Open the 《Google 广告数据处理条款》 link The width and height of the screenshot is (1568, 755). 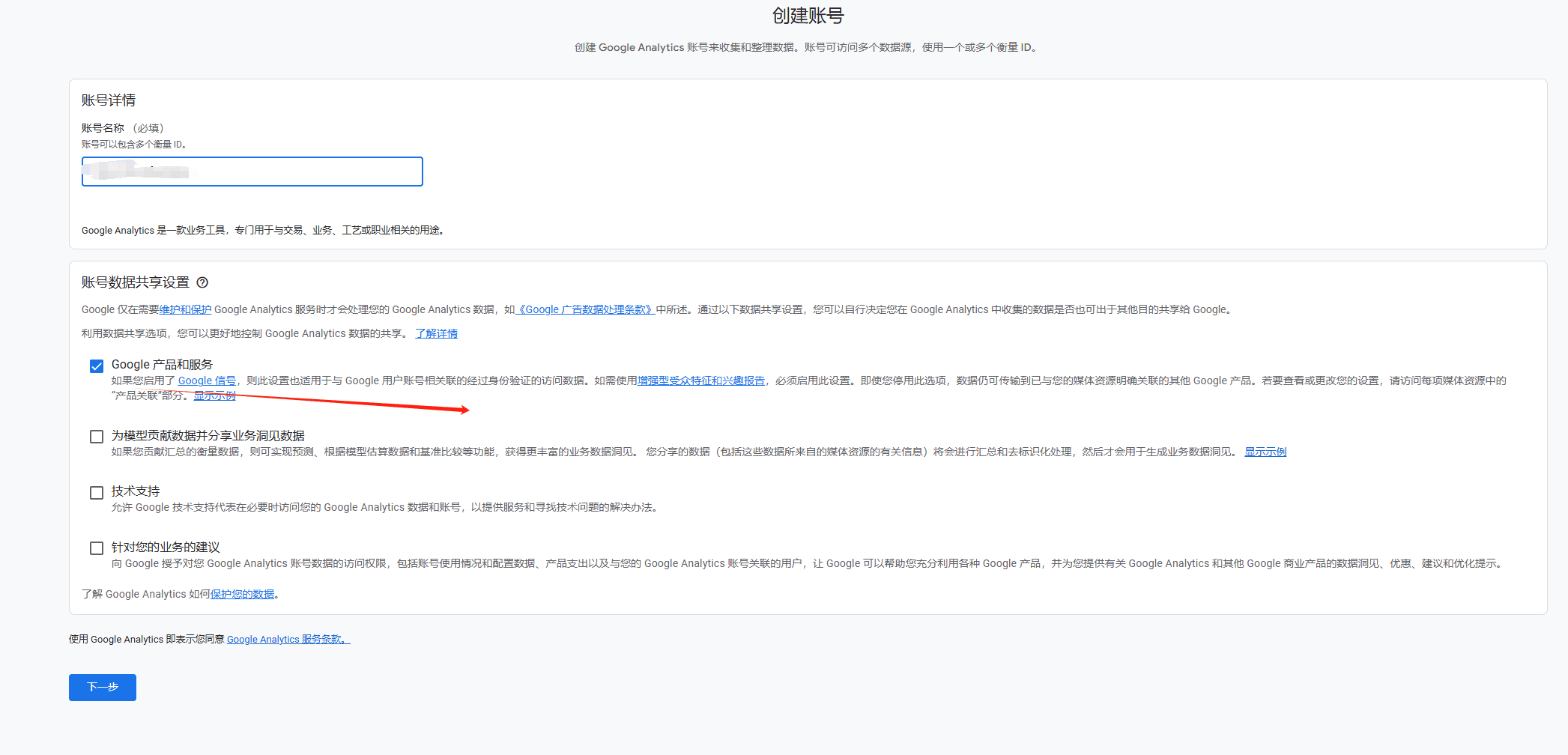point(586,309)
